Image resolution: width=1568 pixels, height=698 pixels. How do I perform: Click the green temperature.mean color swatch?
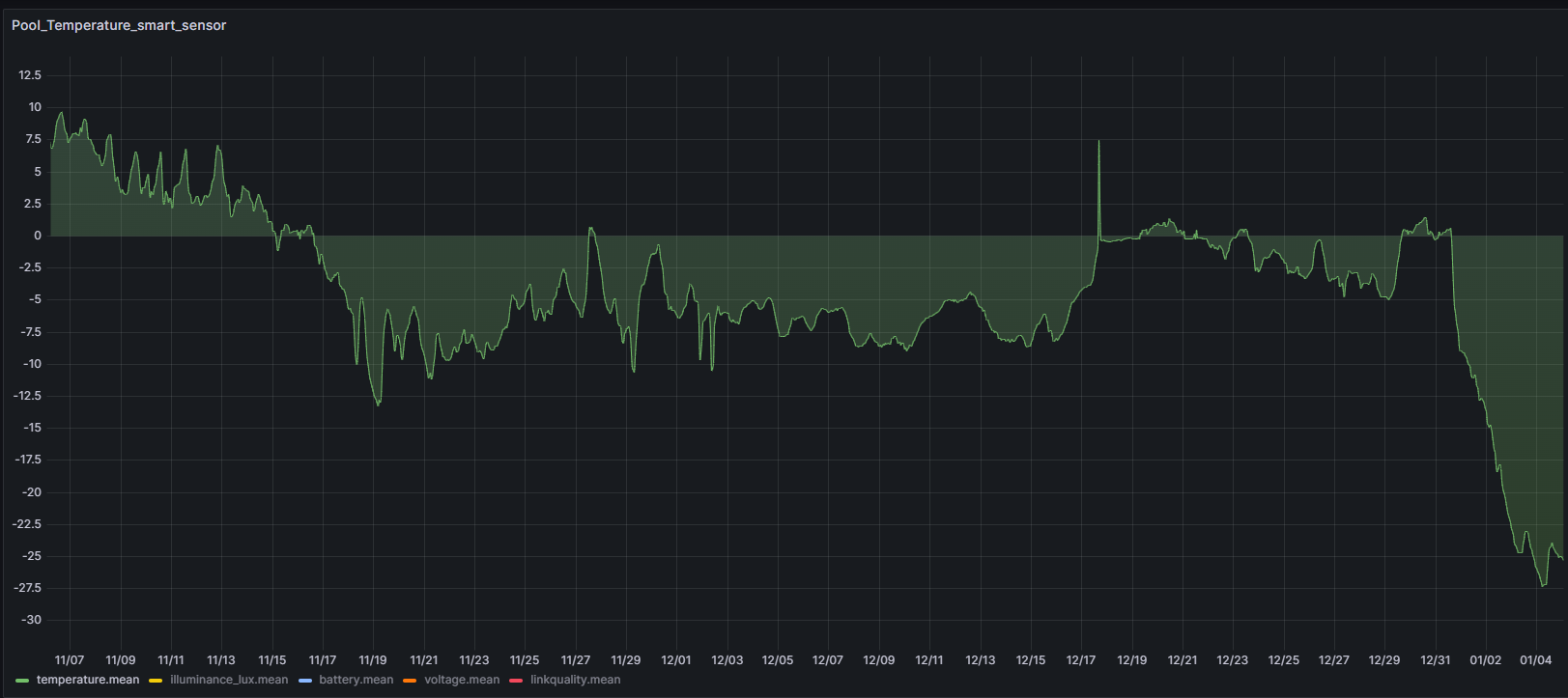coord(22,681)
